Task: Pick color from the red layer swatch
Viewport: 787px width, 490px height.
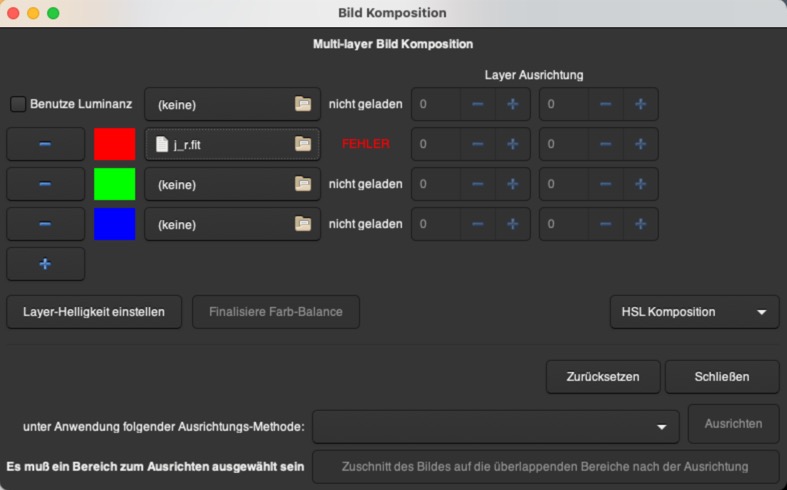Action: (x=114, y=144)
